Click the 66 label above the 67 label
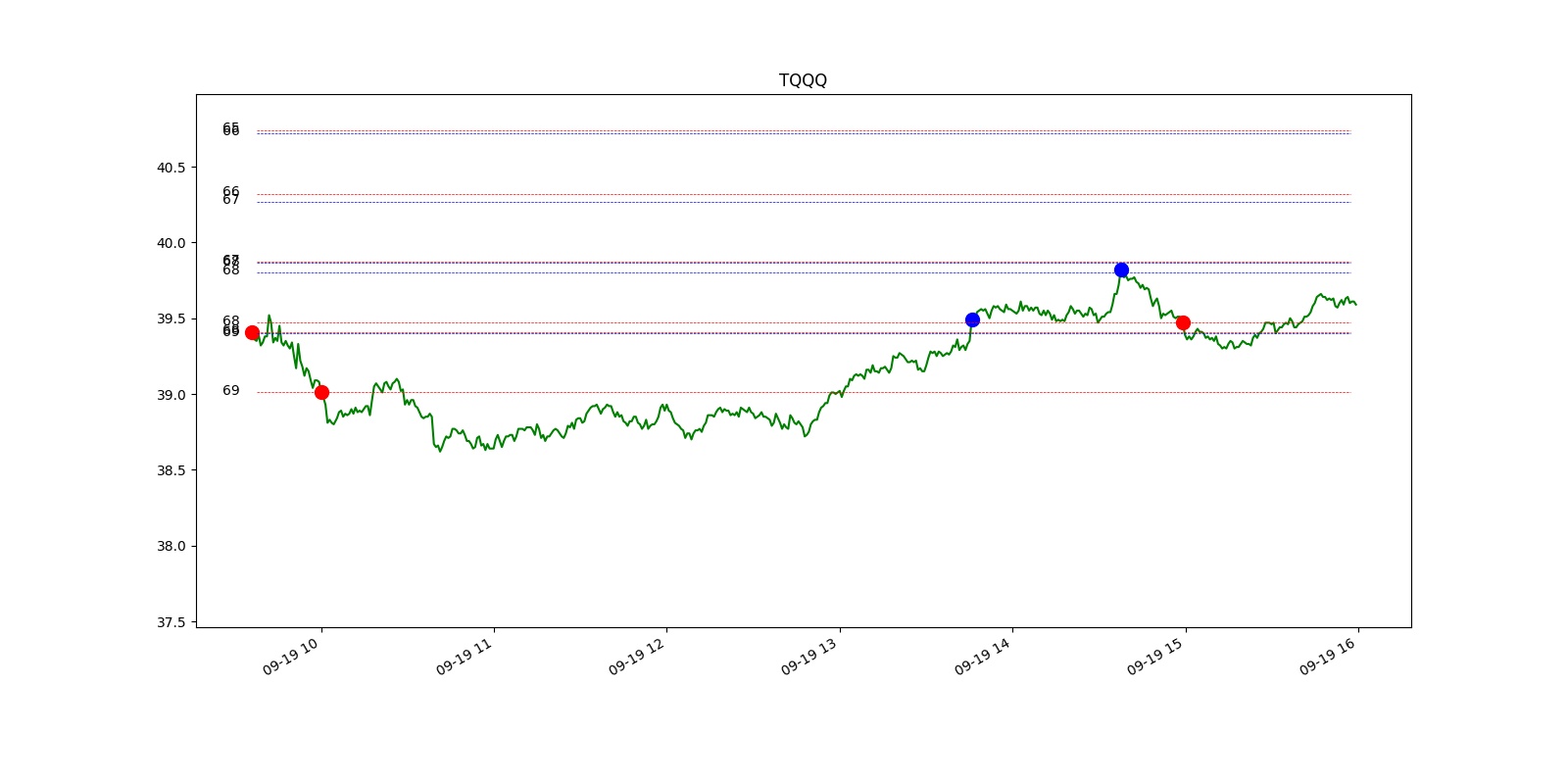 [x=231, y=191]
